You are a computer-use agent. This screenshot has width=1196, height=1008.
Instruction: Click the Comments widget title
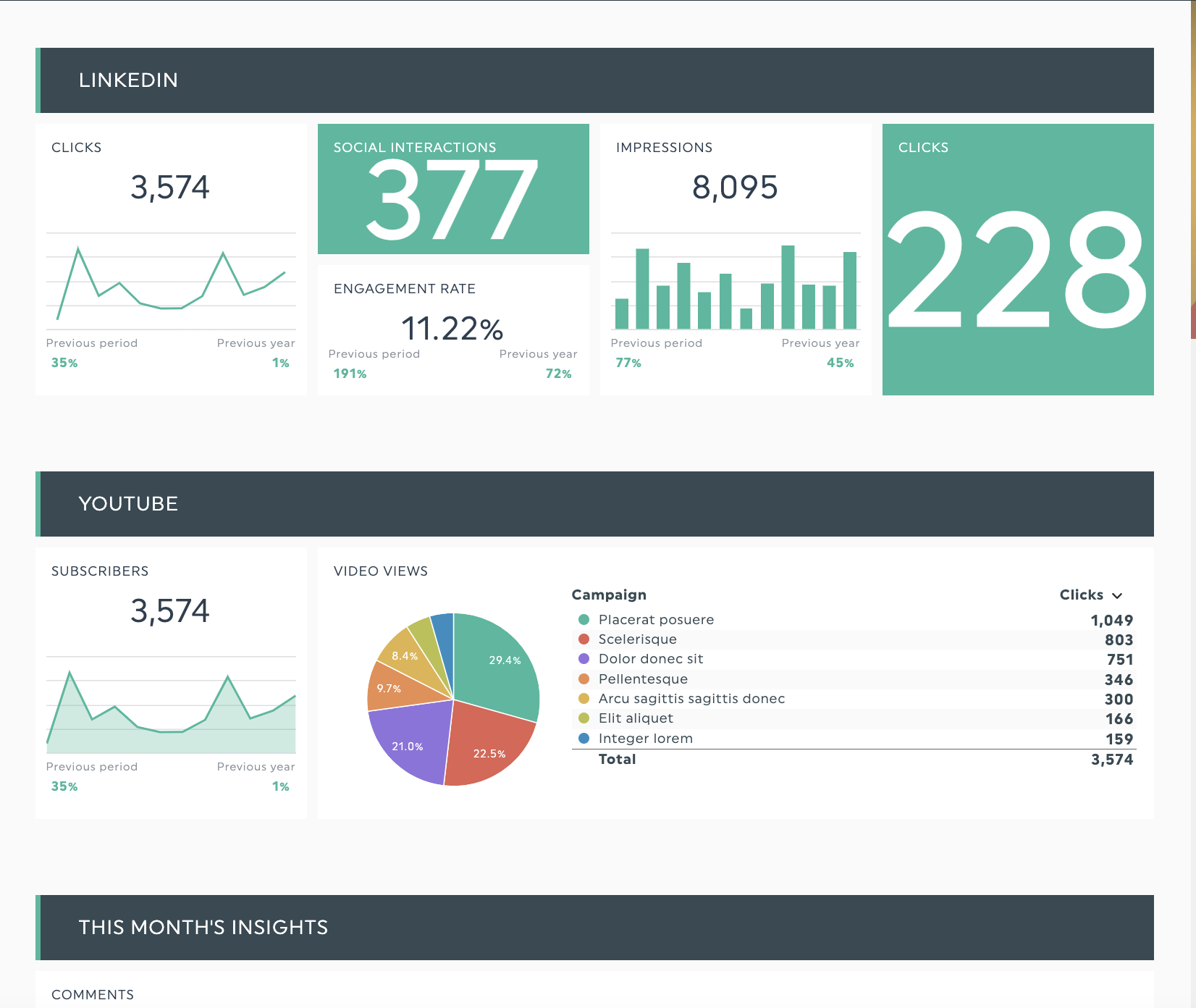pos(93,995)
